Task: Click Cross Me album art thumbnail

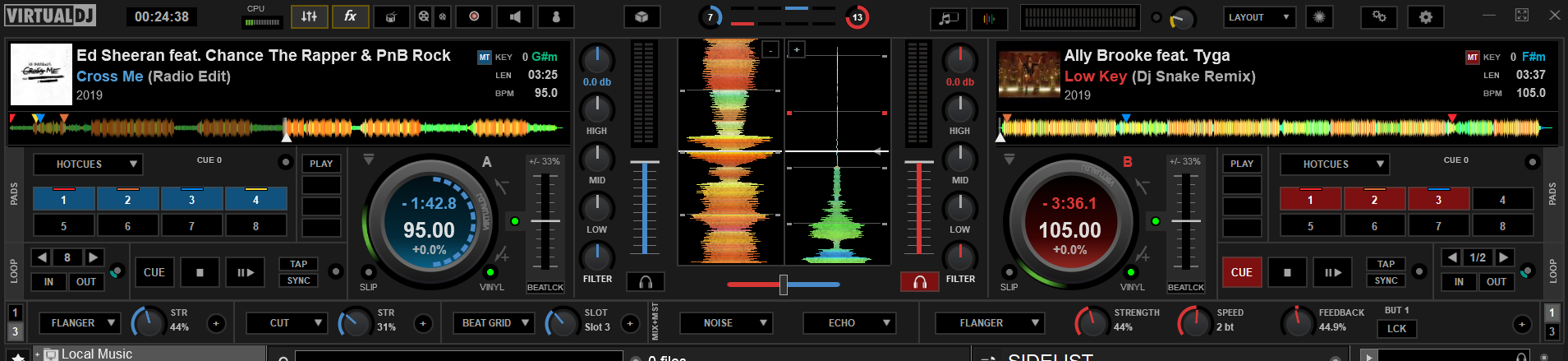Action: [x=41, y=74]
